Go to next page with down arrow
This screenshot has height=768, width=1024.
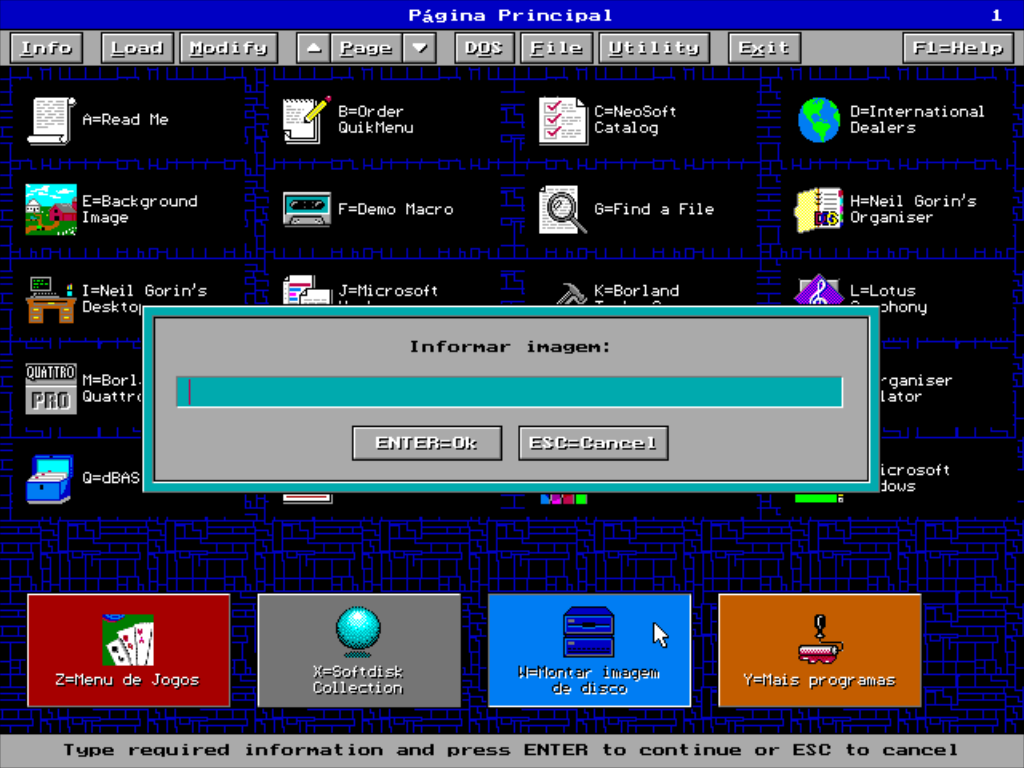click(419, 48)
